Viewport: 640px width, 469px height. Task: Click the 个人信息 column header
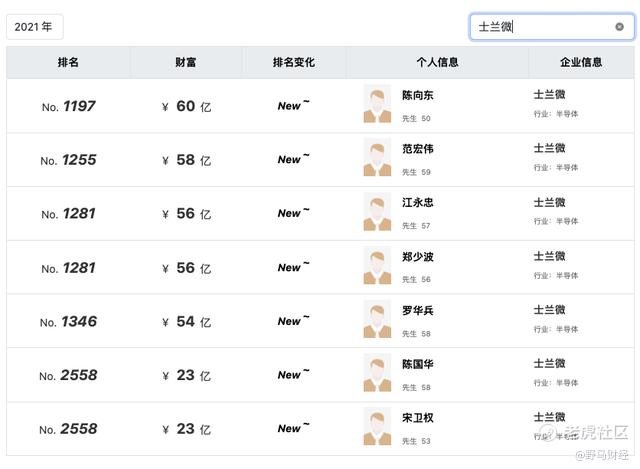(x=437, y=62)
